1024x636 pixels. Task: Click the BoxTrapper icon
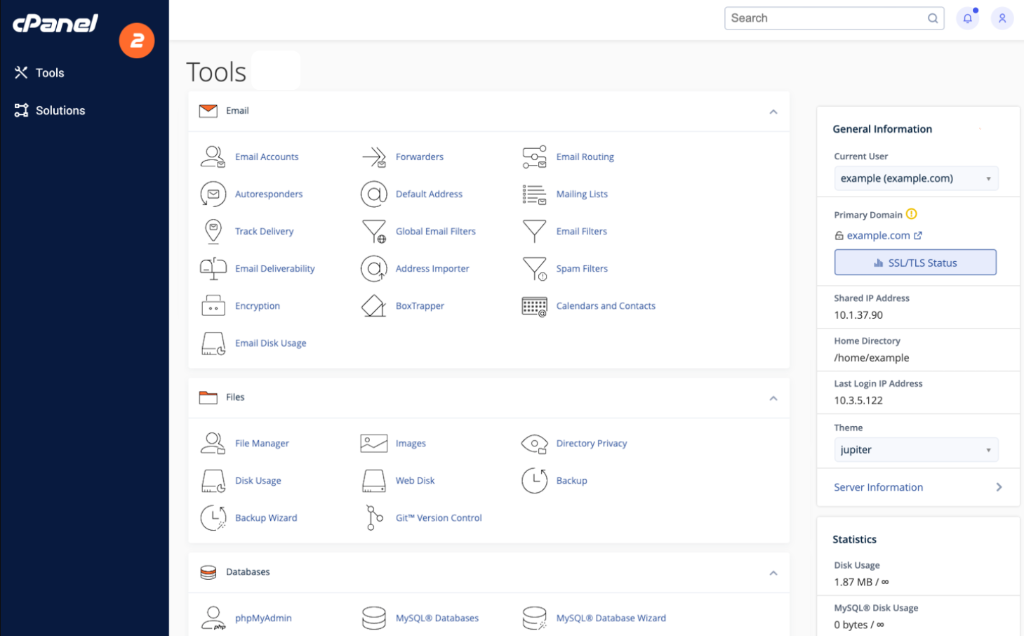pos(374,306)
